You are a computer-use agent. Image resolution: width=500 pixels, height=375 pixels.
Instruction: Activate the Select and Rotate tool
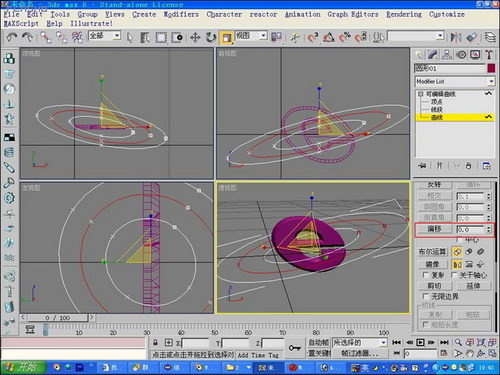(211, 37)
